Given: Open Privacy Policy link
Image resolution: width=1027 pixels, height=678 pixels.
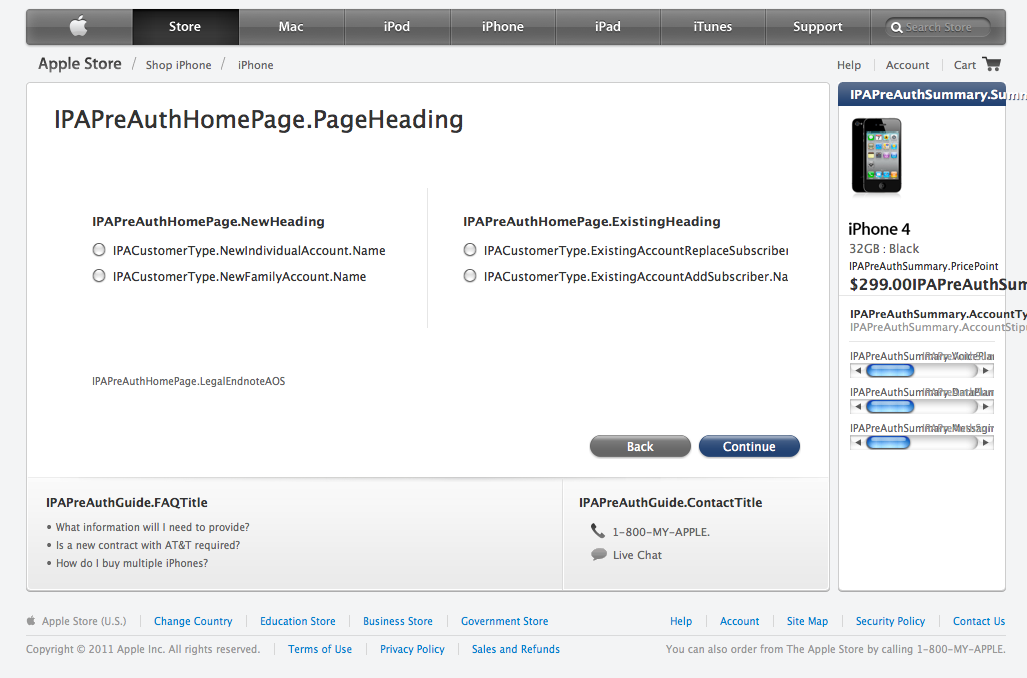Looking at the screenshot, I should [412, 649].
